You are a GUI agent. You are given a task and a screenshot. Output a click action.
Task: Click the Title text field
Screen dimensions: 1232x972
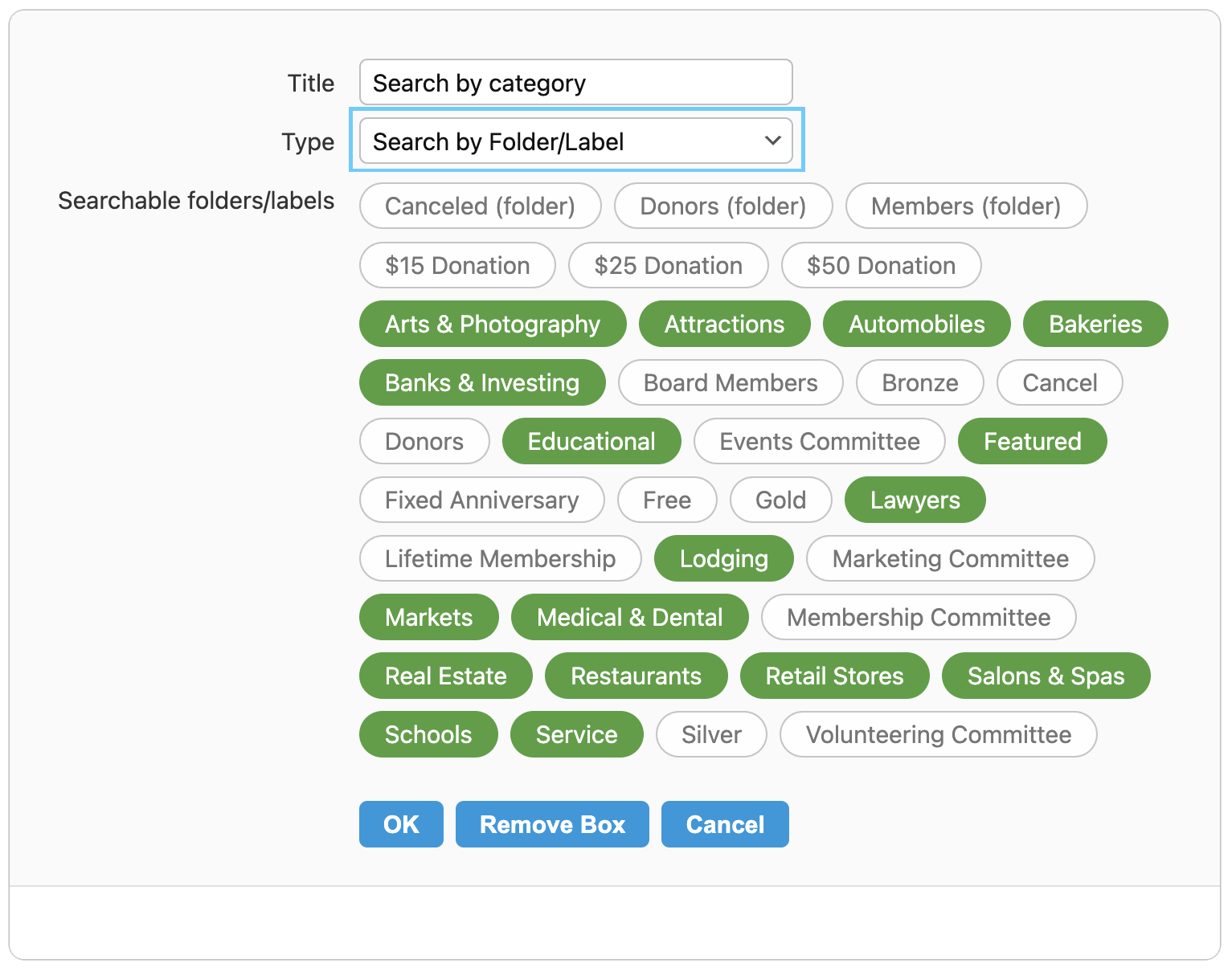(575, 83)
